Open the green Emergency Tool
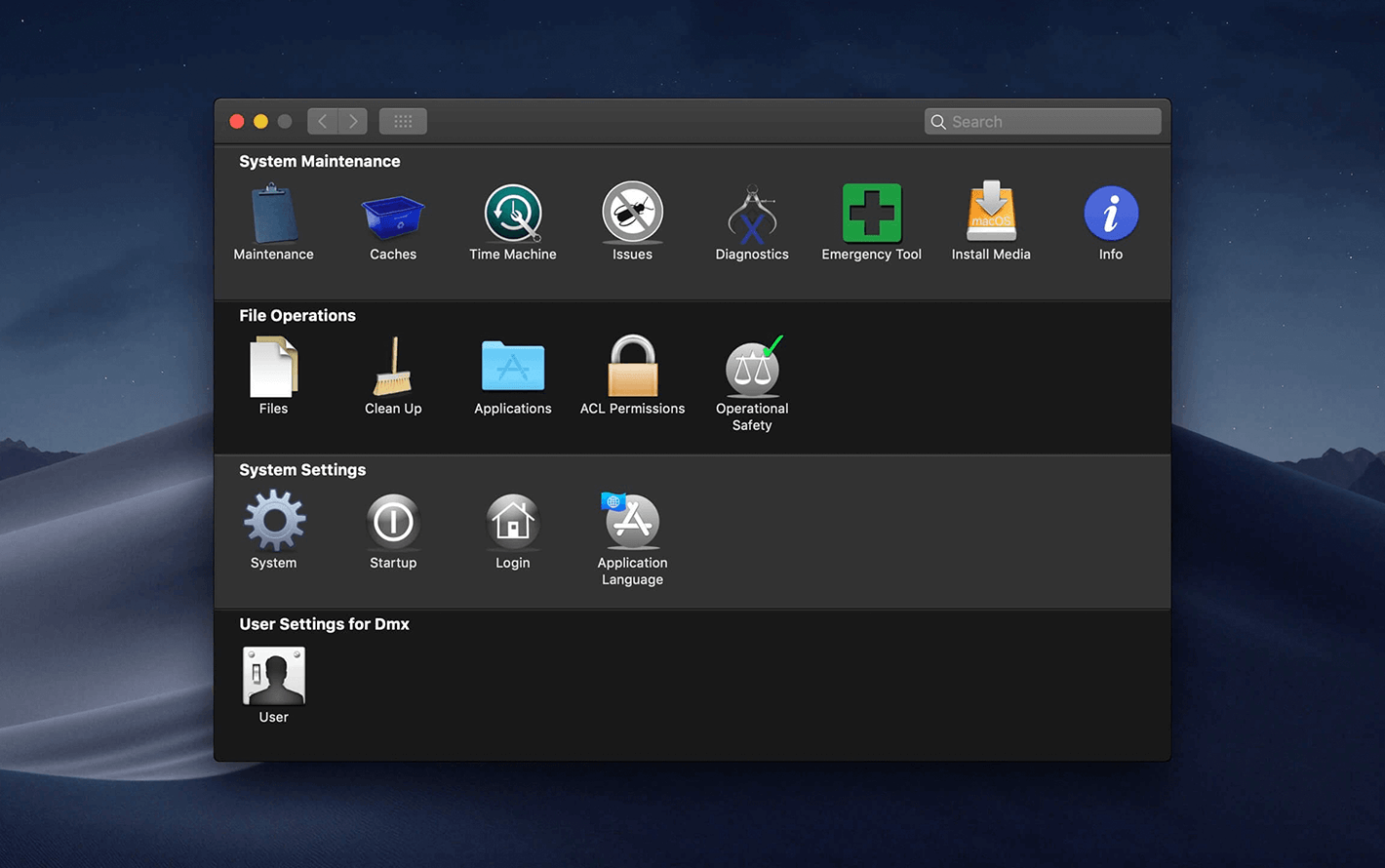Screen dimensions: 1385x868 (x=871, y=214)
